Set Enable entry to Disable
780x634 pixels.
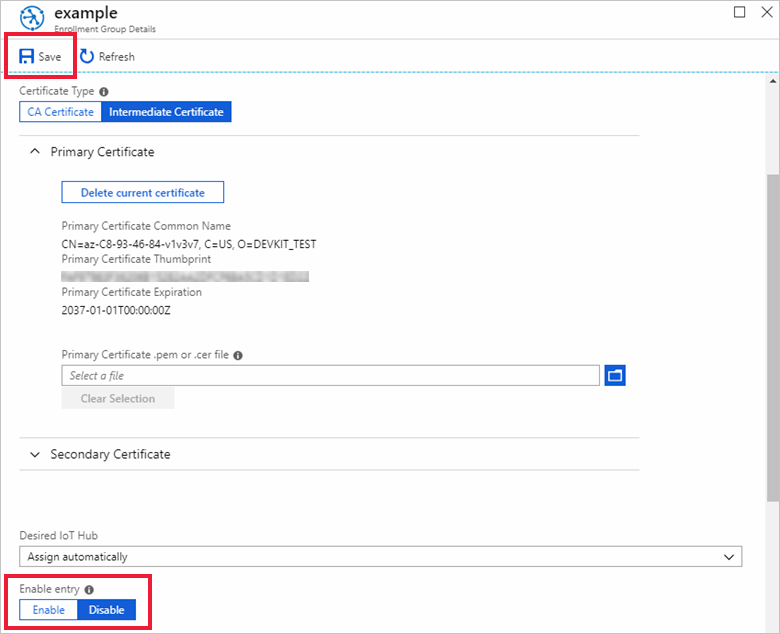coord(106,610)
